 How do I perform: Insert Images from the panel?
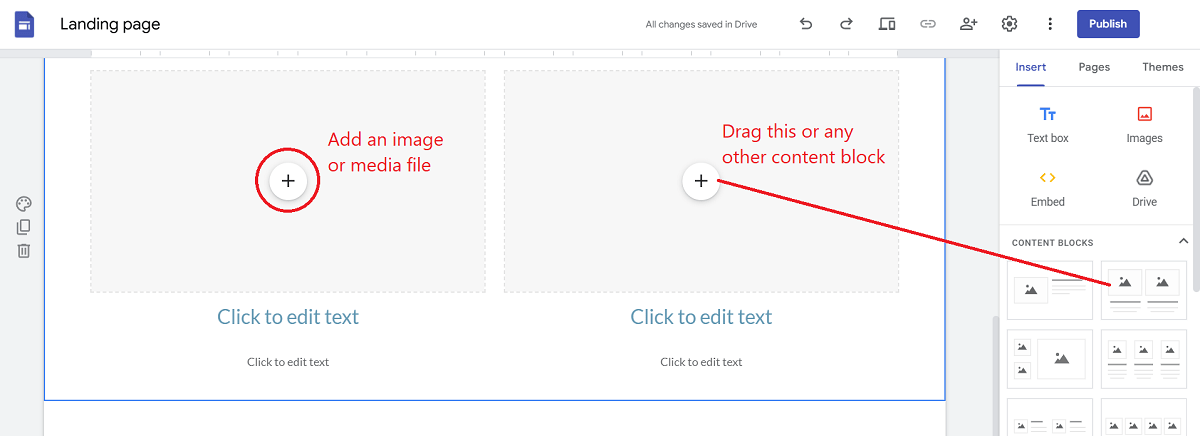click(1145, 124)
